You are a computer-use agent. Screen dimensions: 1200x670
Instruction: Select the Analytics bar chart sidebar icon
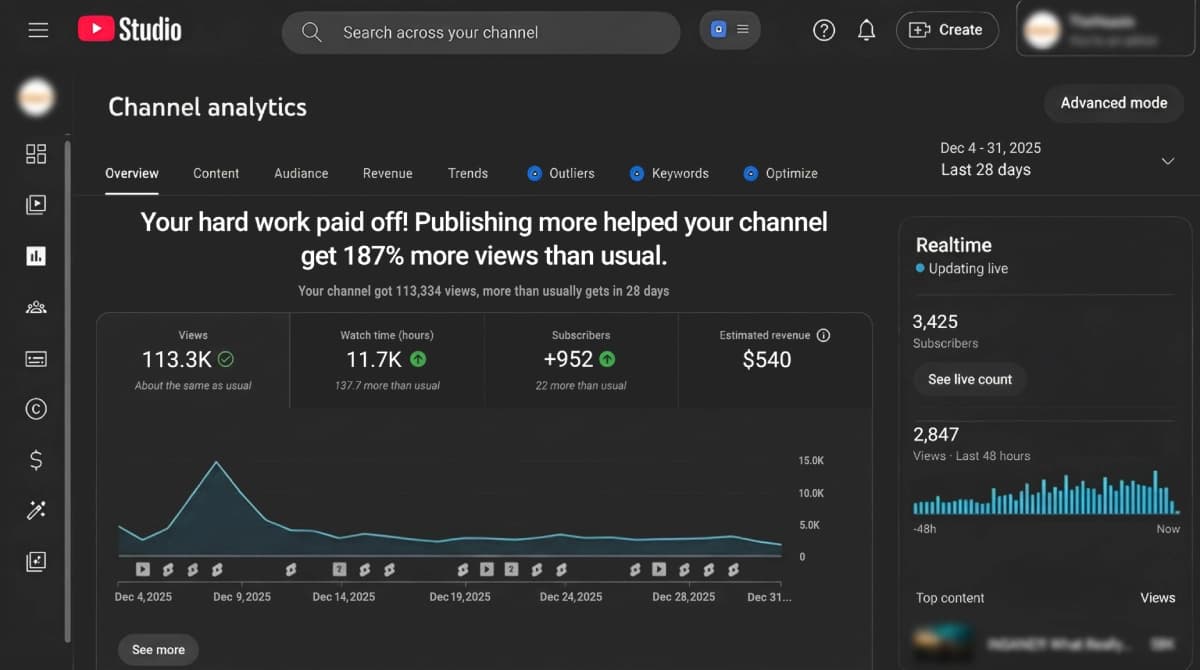pyautogui.click(x=36, y=256)
